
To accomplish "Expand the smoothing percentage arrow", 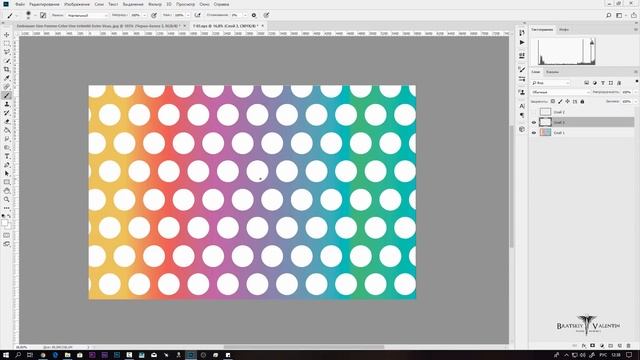I will pos(245,15).
